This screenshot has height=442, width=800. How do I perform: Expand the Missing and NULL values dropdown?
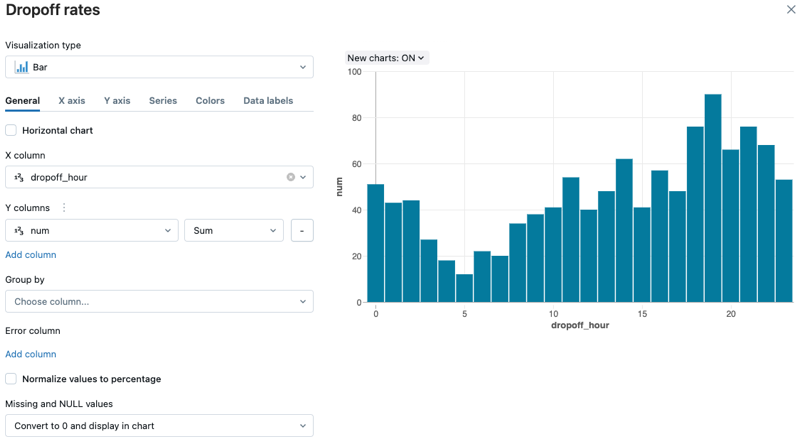(x=159, y=426)
